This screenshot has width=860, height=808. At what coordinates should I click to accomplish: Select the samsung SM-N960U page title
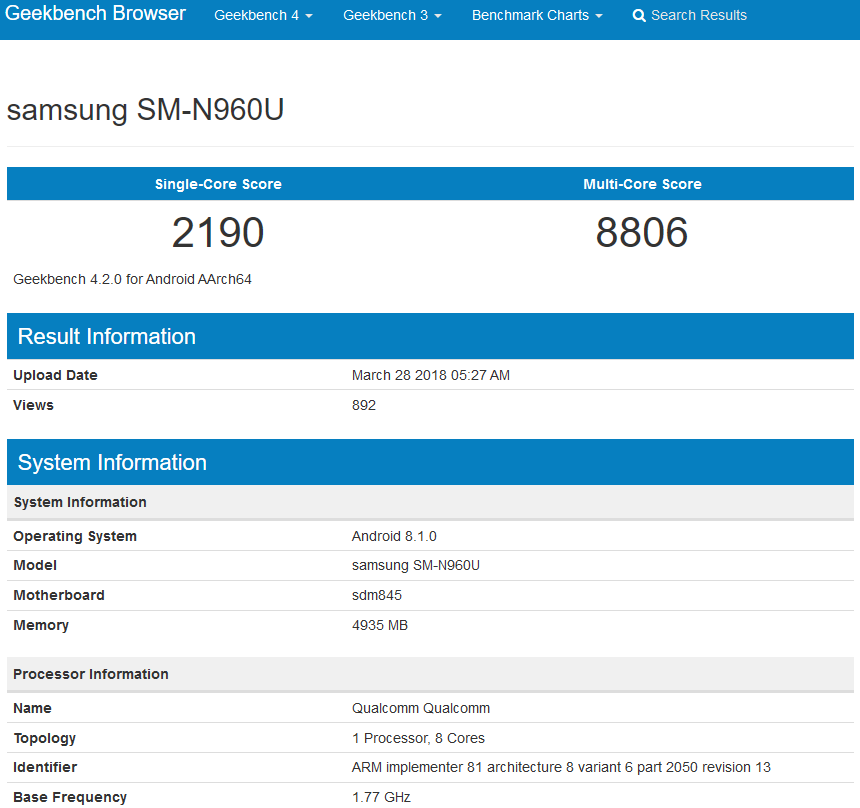click(x=145, y=109)
